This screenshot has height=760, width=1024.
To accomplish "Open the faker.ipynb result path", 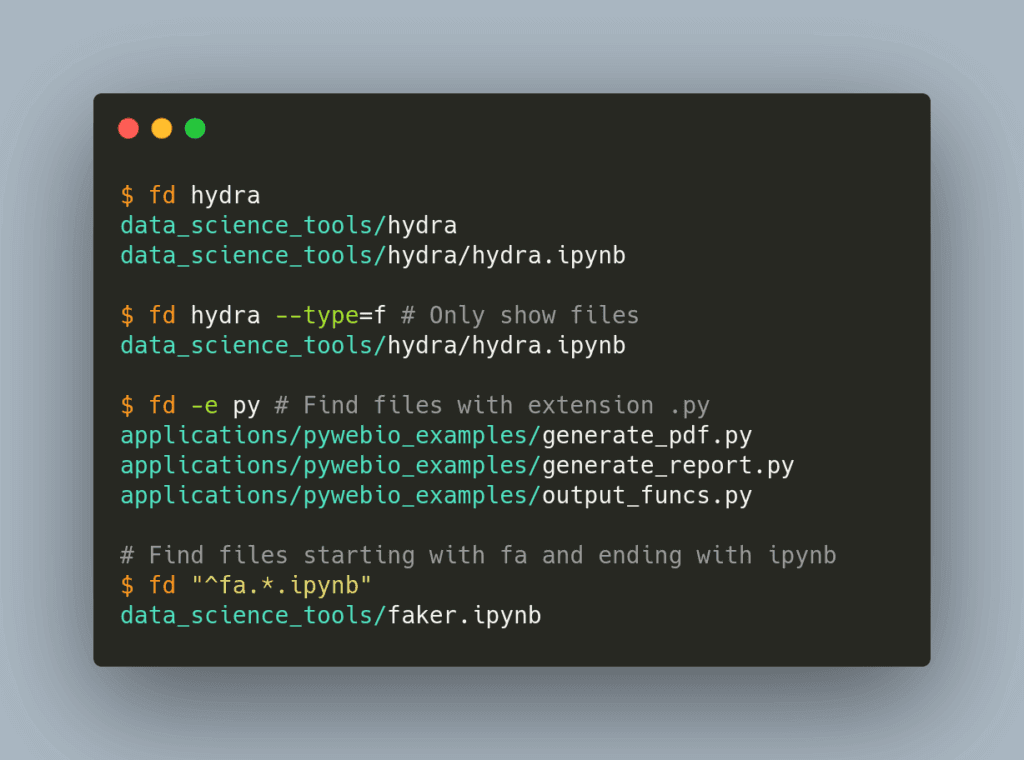I will tap(330, 616).
